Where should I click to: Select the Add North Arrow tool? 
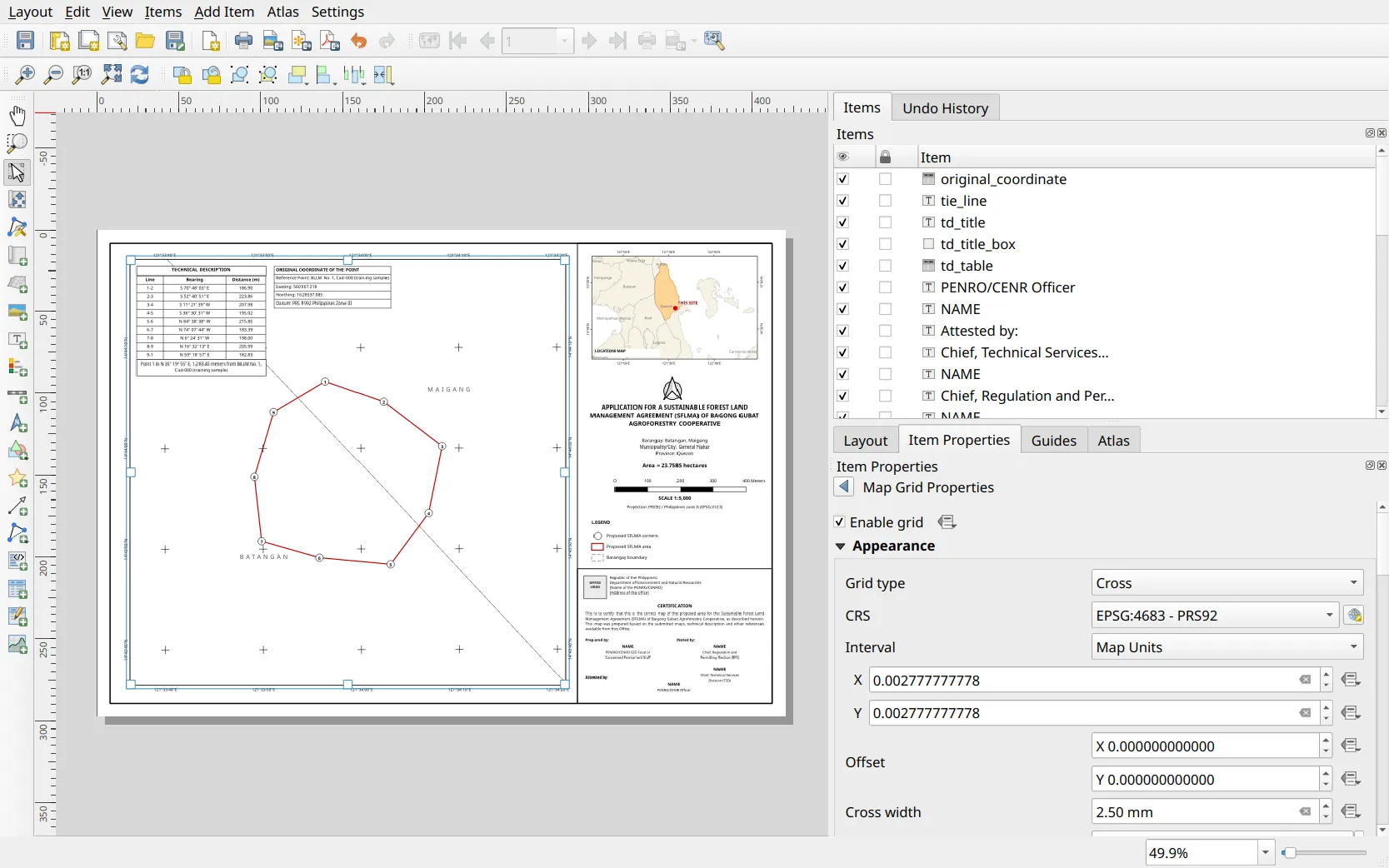pyautogui.click(x=17, y=423)
